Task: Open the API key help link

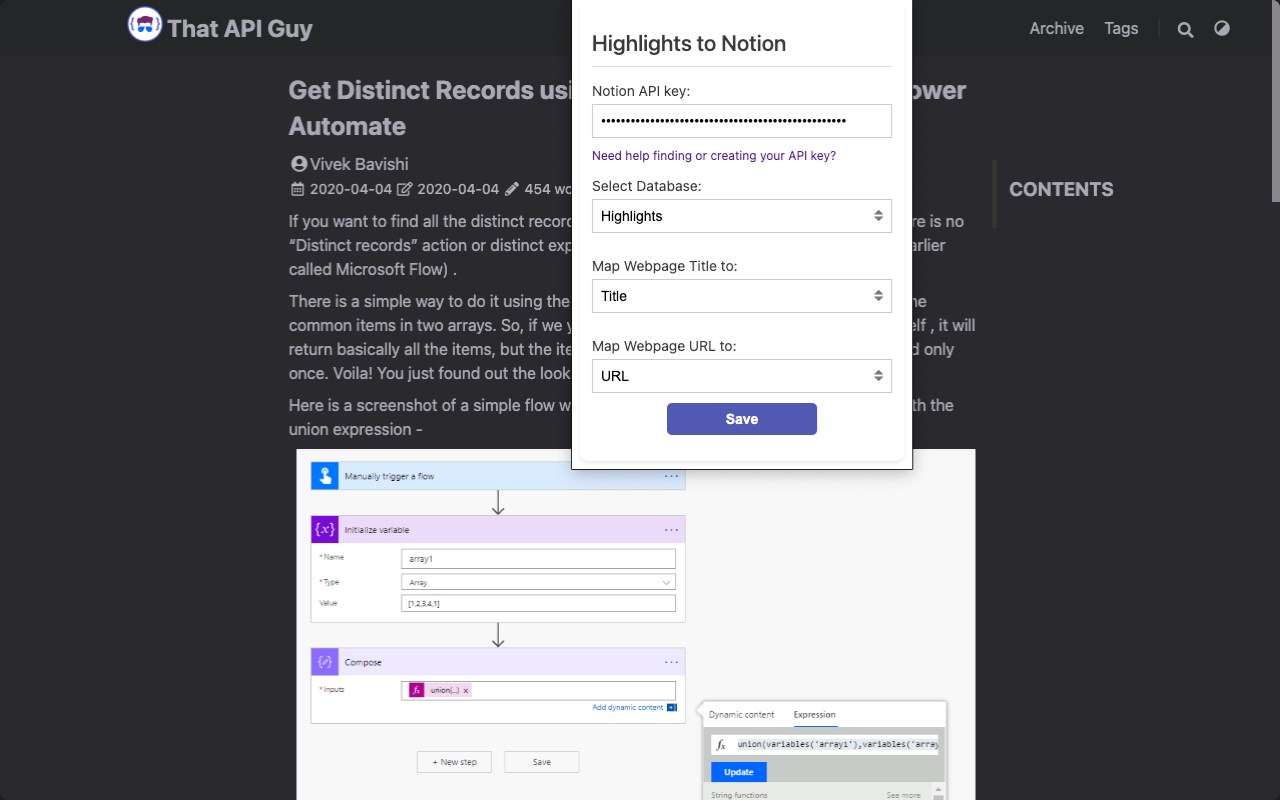Action: click(714, 156)
